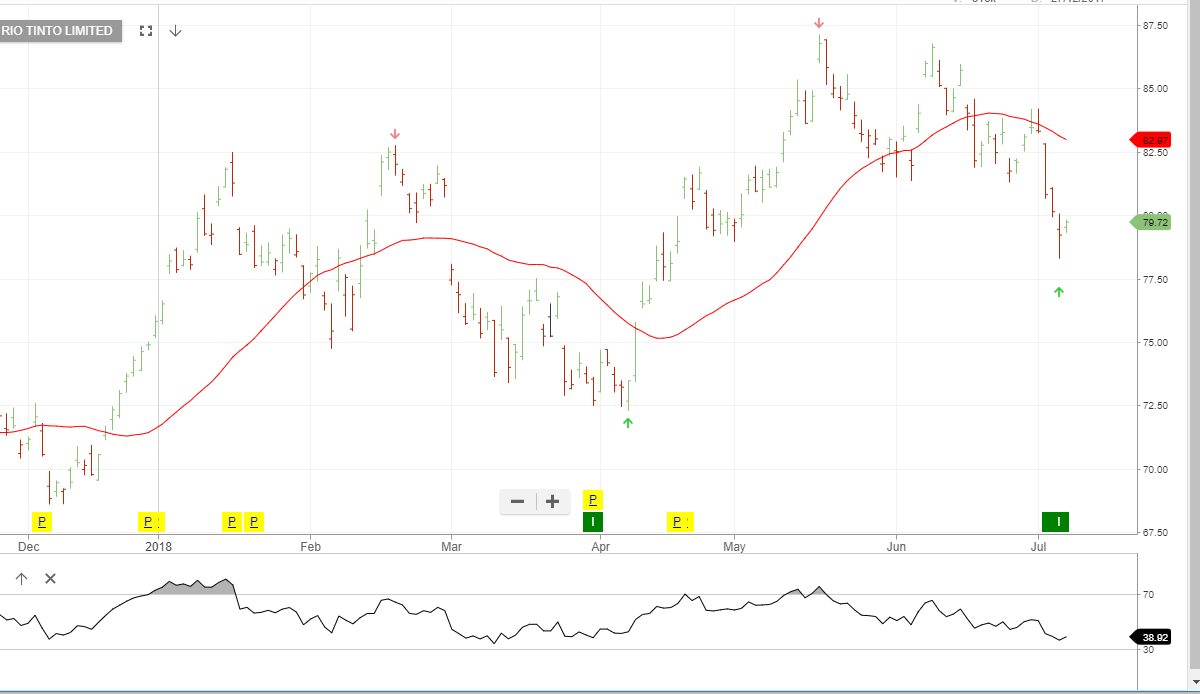Zoom out with the minus button
Viewport: 1200px width, 694px height.
(x=517, y=502)
